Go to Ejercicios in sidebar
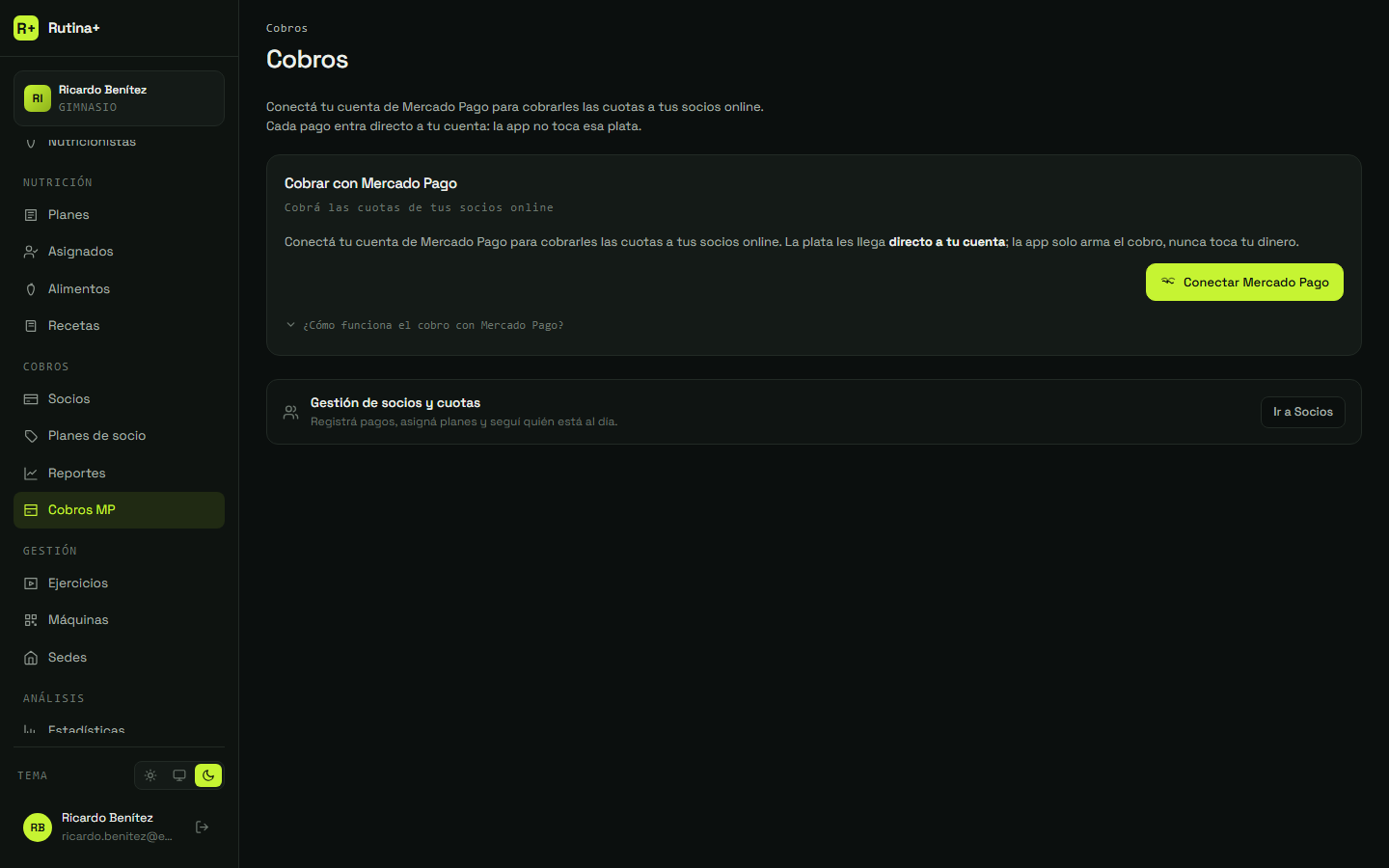Viewport: 1389px width, 868px height. tap(119, 583)
